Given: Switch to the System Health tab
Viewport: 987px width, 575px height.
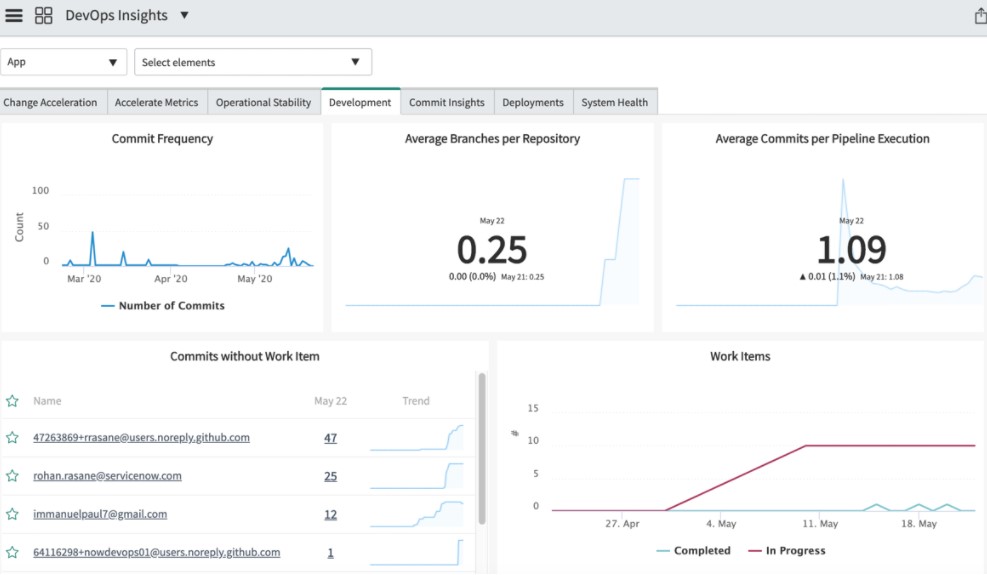Looking at the screenshot, I should 614,102.
